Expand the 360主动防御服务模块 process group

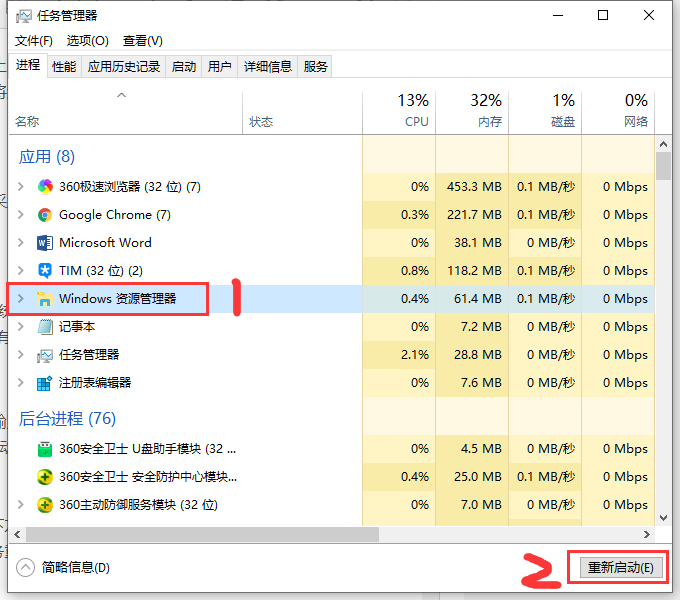[20, 505]
